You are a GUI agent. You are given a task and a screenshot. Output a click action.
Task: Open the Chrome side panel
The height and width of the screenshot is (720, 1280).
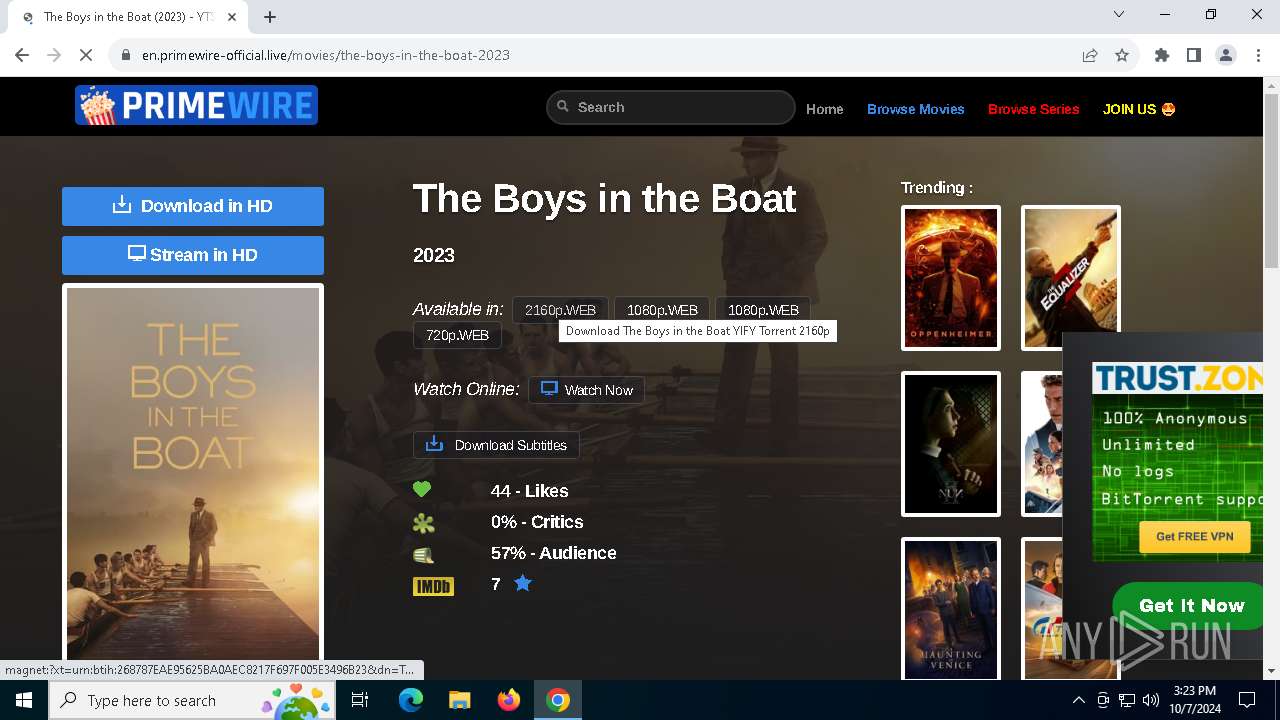coord(1194,55)
